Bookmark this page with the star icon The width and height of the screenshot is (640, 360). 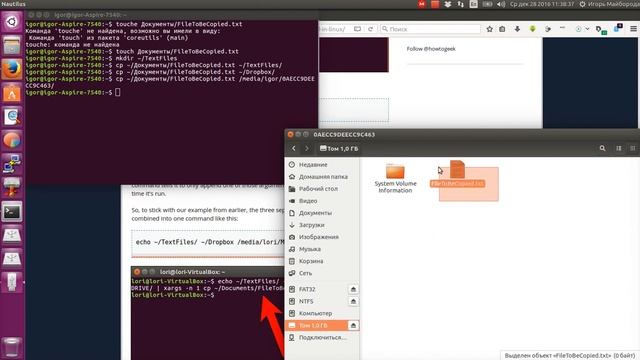tap(489, 29)
